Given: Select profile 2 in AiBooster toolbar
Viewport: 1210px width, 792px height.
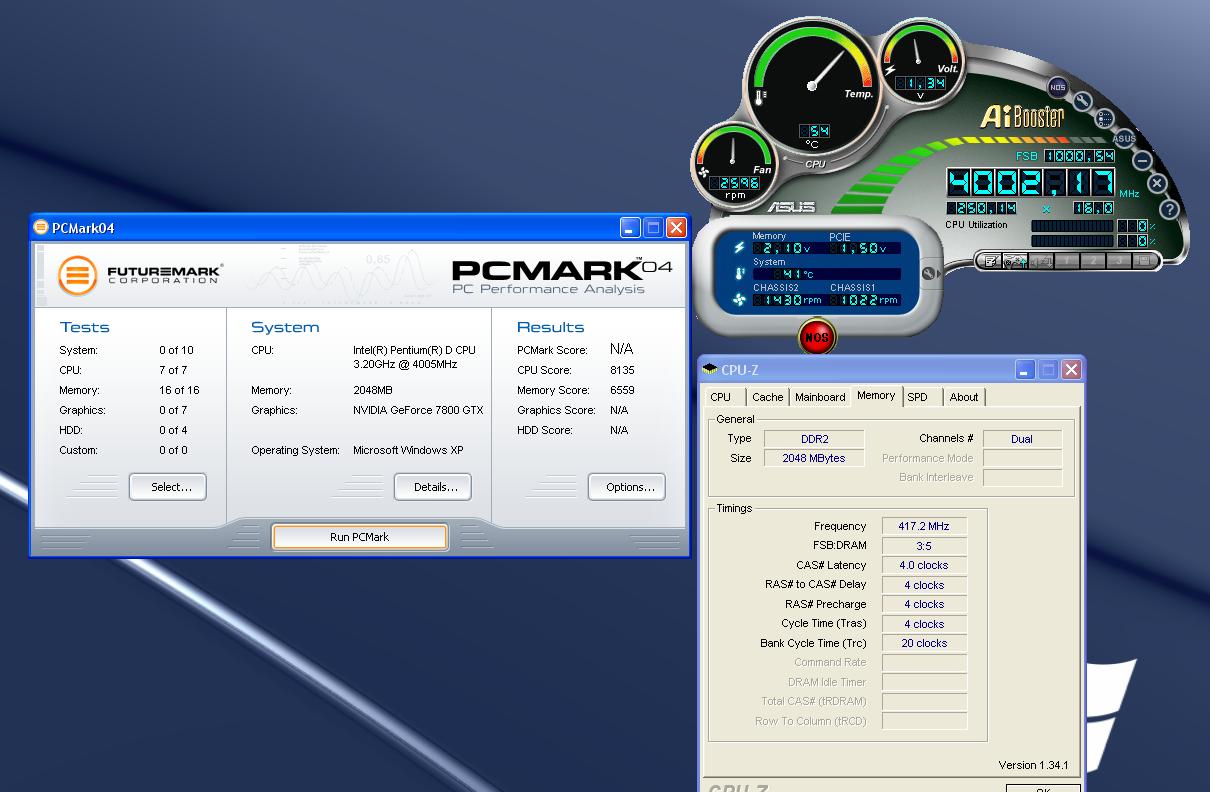Looking at the screenshot, I should pos(1093,260).
